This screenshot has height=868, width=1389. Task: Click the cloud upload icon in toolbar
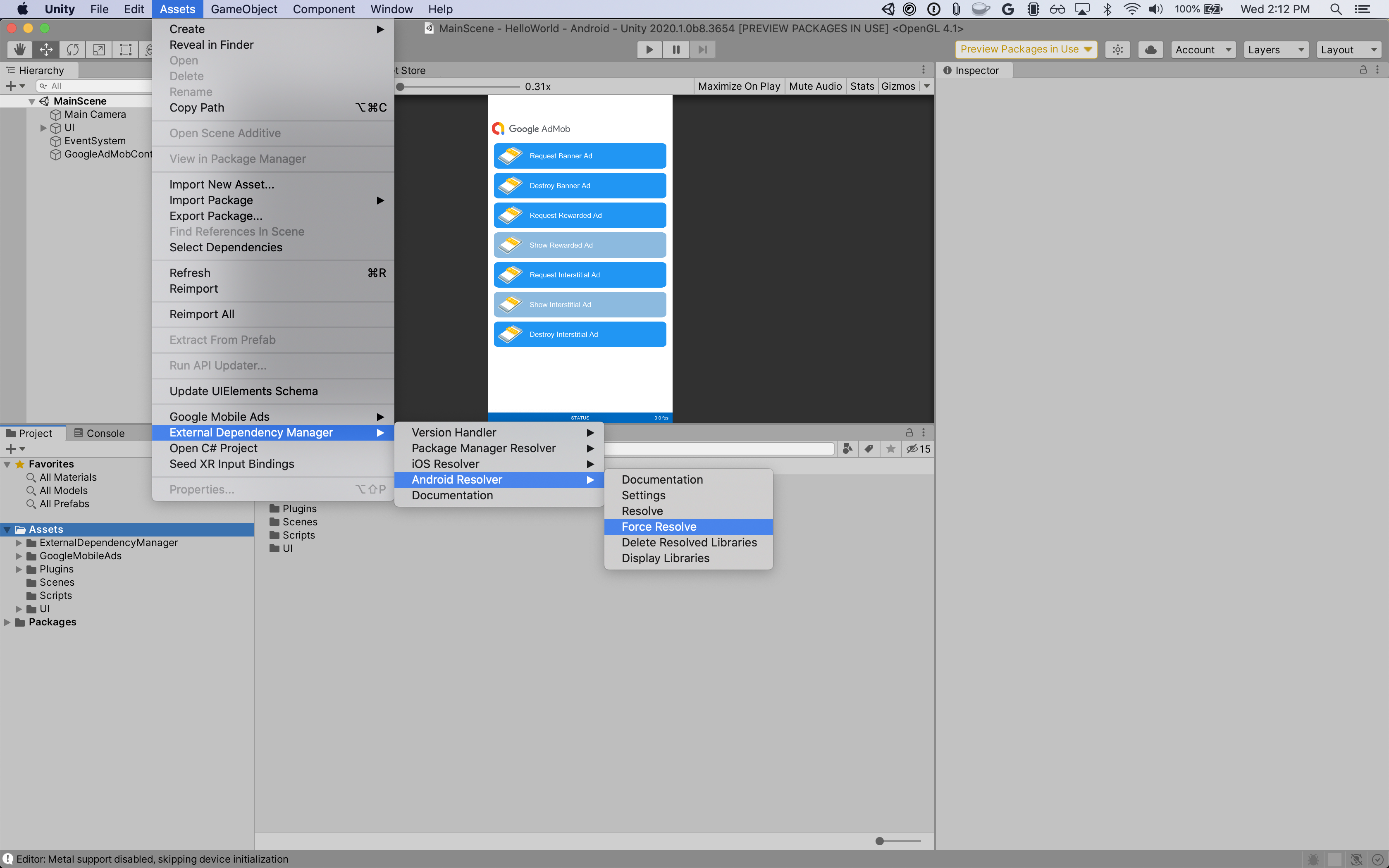pos(1152,49)
